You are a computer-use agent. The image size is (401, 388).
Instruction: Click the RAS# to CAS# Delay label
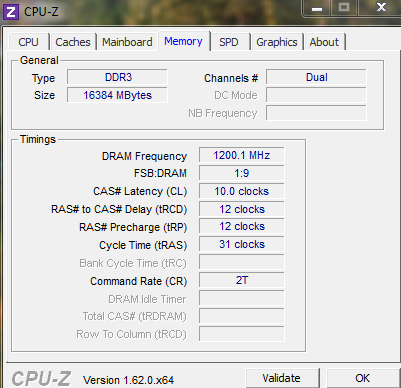pyautogui.click(x=119, y=209)
